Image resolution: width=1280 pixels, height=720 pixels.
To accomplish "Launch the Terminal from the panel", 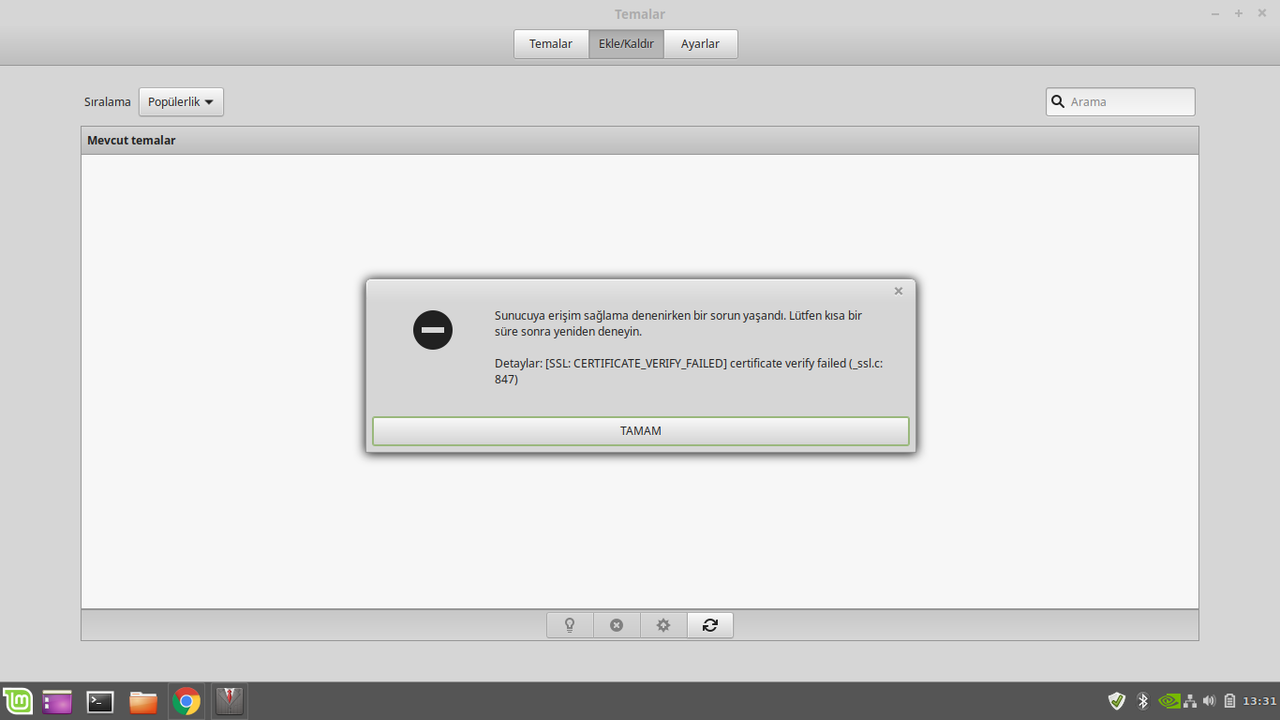I will pyautogui.click(x=100, y=702).
